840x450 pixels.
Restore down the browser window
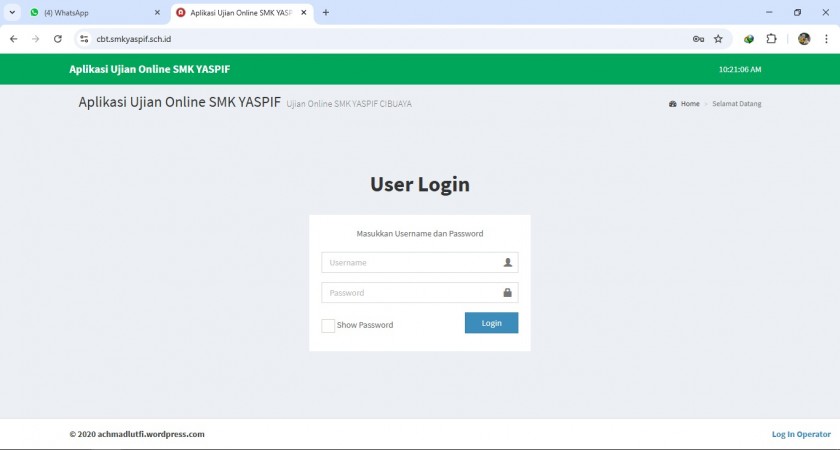coord(797,12)
